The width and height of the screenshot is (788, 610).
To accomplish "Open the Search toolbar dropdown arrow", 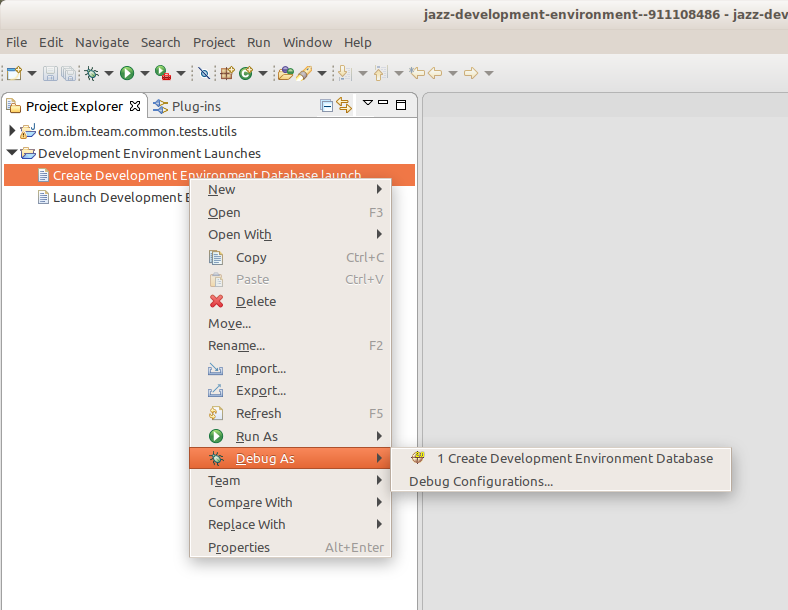I will (x=322, y=73).
